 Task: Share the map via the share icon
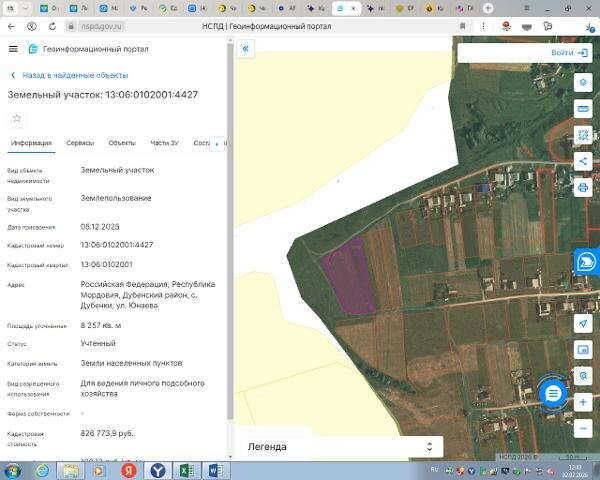click(x=583, y=161)
